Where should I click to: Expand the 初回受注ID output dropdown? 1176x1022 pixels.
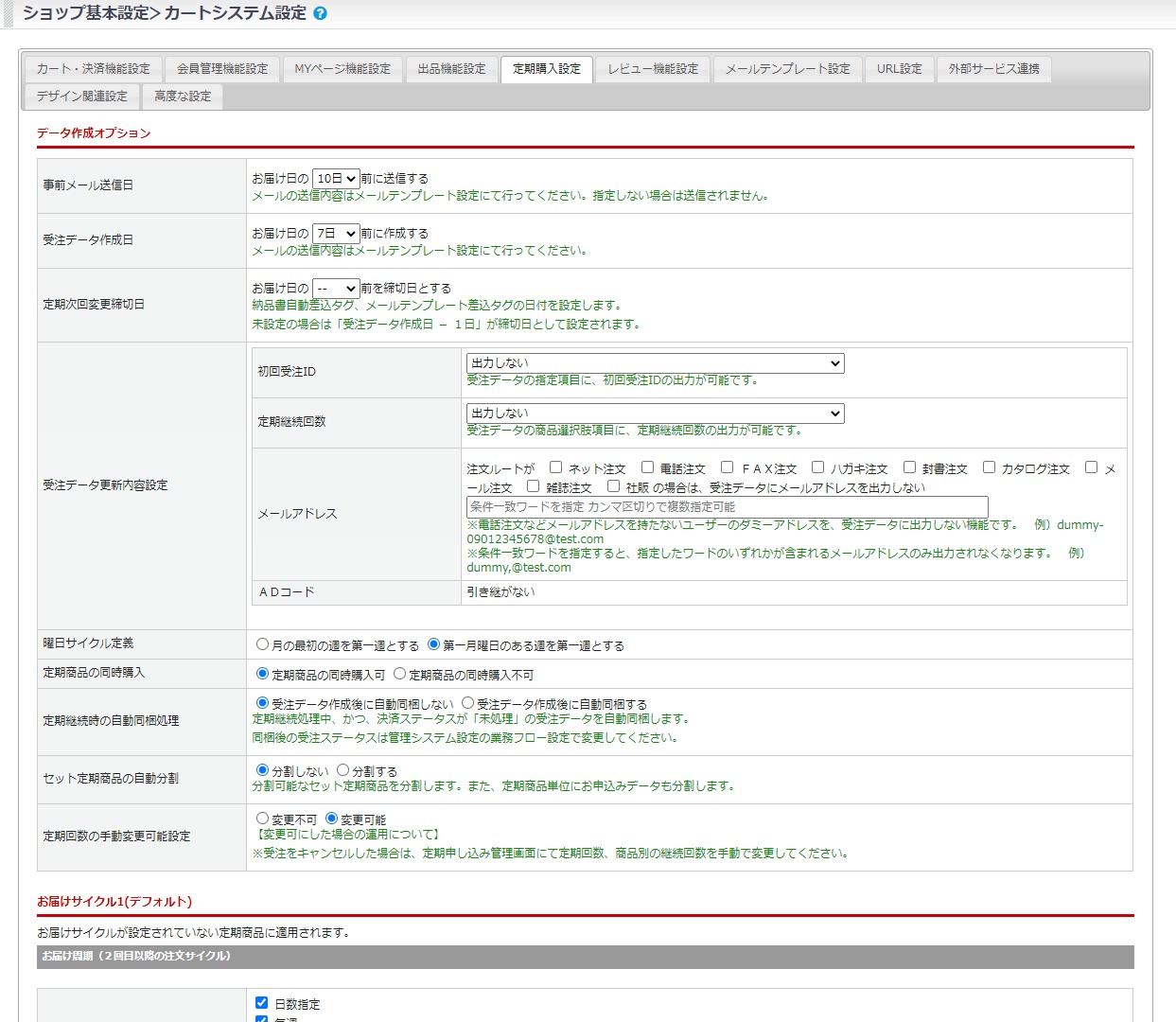(655, 363)
